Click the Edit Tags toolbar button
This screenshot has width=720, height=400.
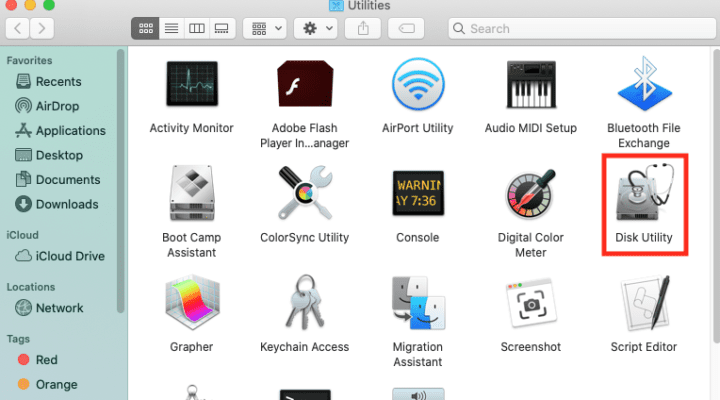[406, 28]
